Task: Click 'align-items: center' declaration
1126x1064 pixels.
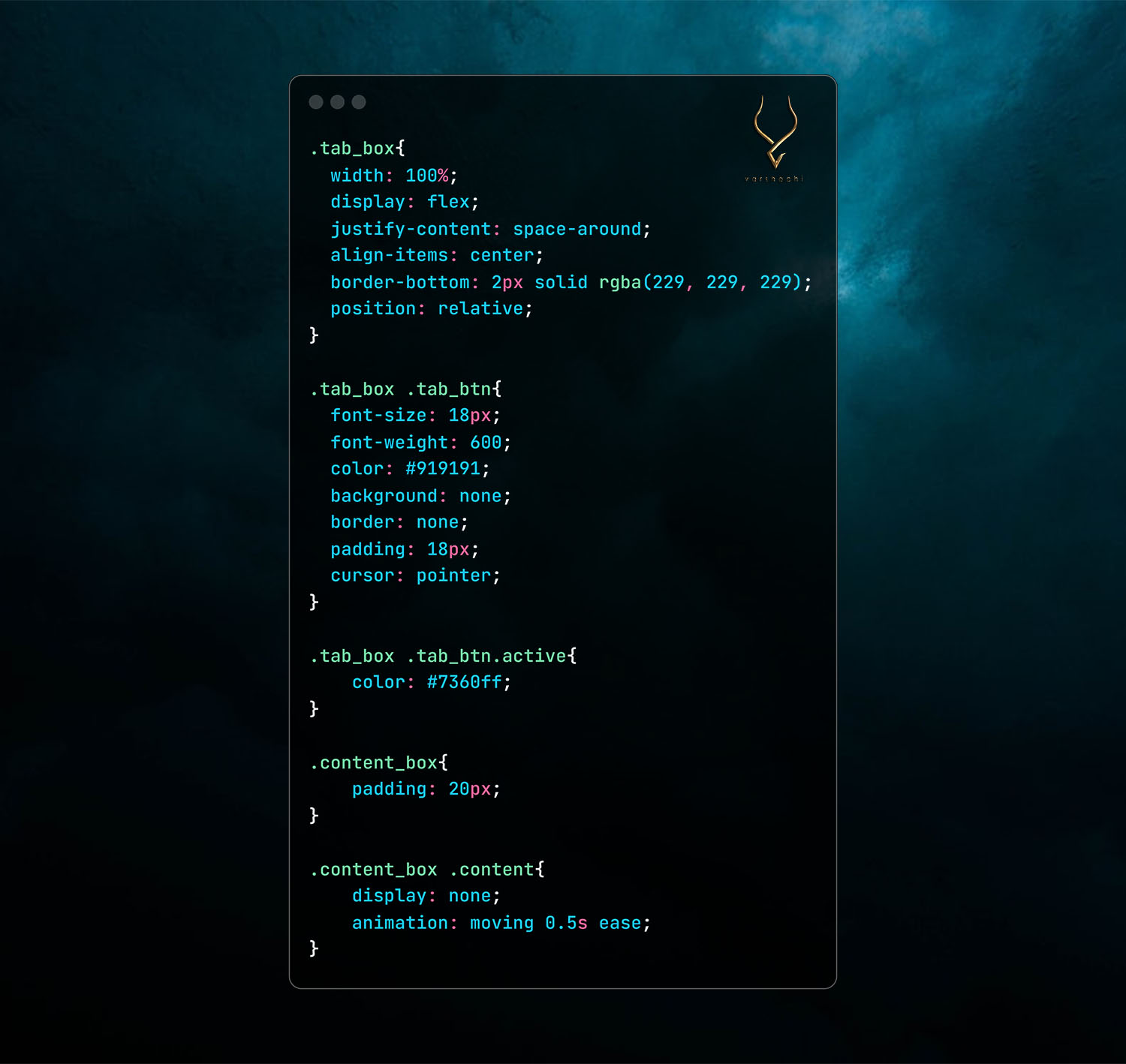Action: click(x=436, y=255)
